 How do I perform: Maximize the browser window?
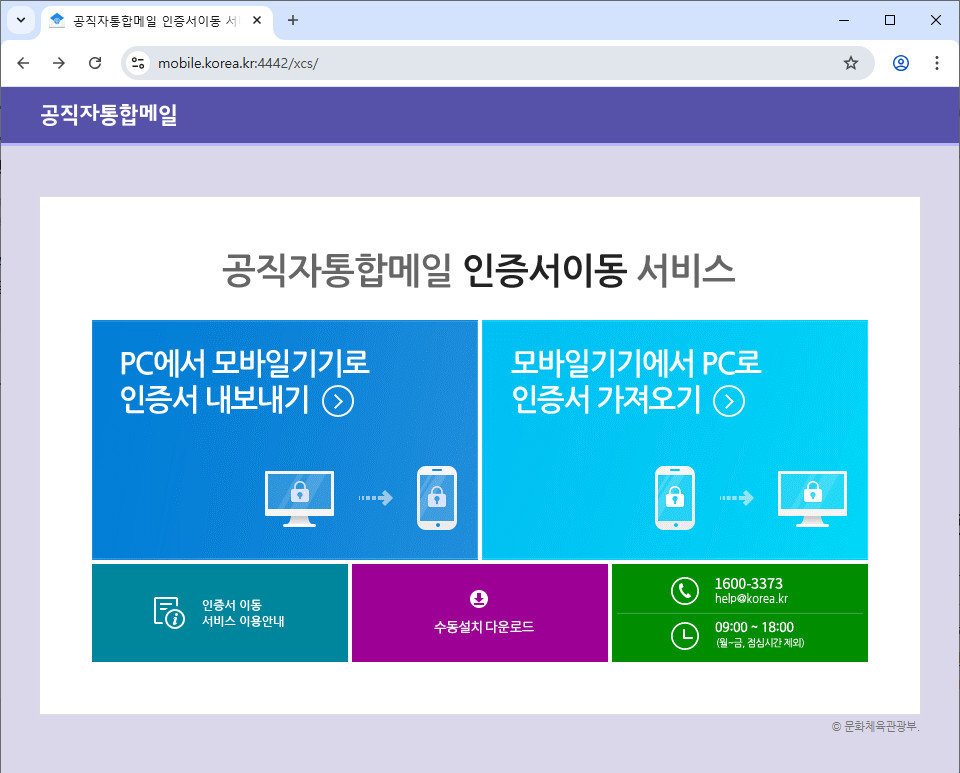[890, 20]
